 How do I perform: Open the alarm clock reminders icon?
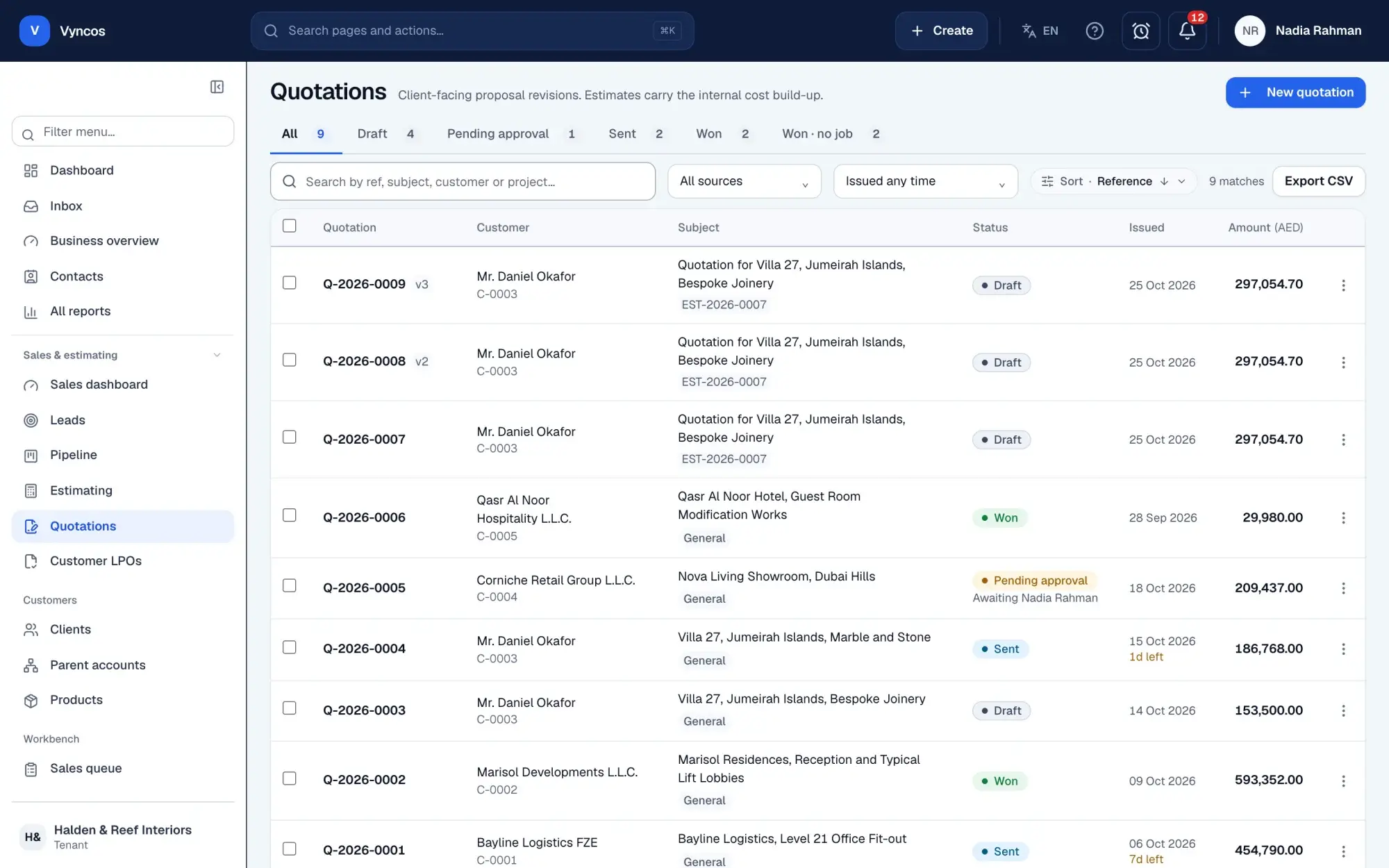pos(1140,31)
